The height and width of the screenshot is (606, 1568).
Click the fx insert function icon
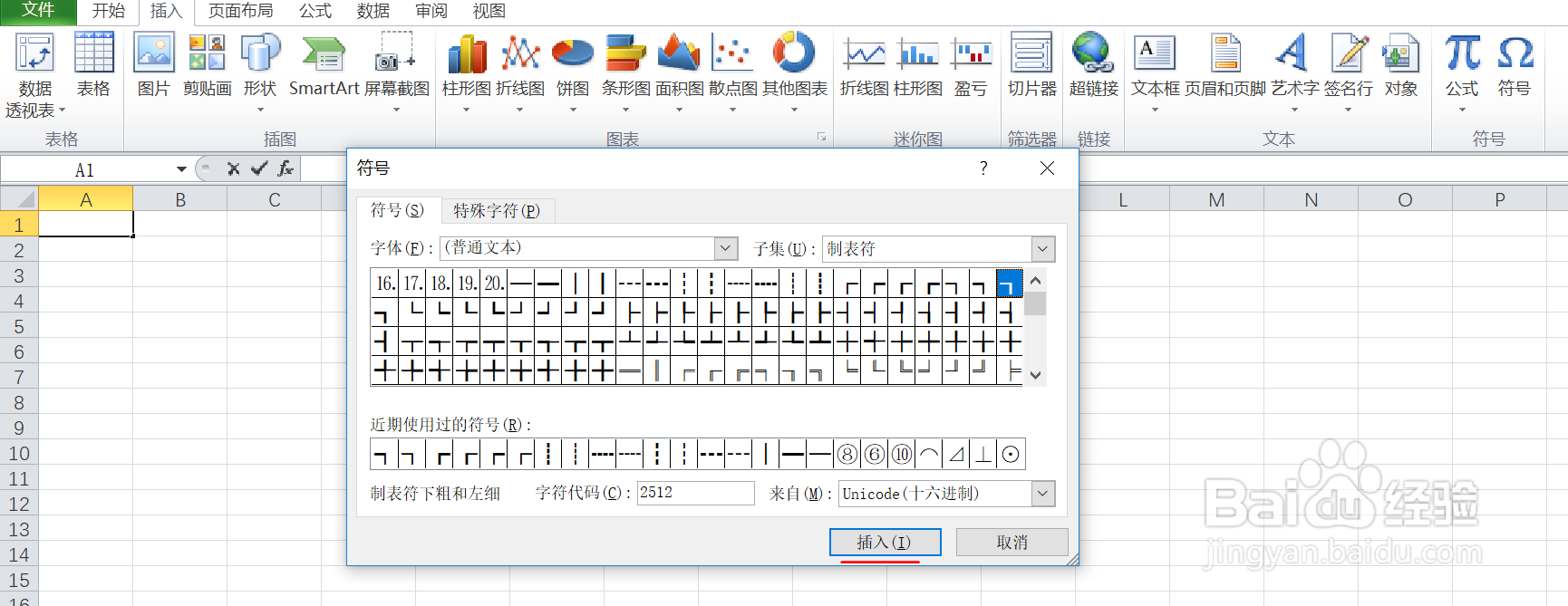[x=286, y=168]
